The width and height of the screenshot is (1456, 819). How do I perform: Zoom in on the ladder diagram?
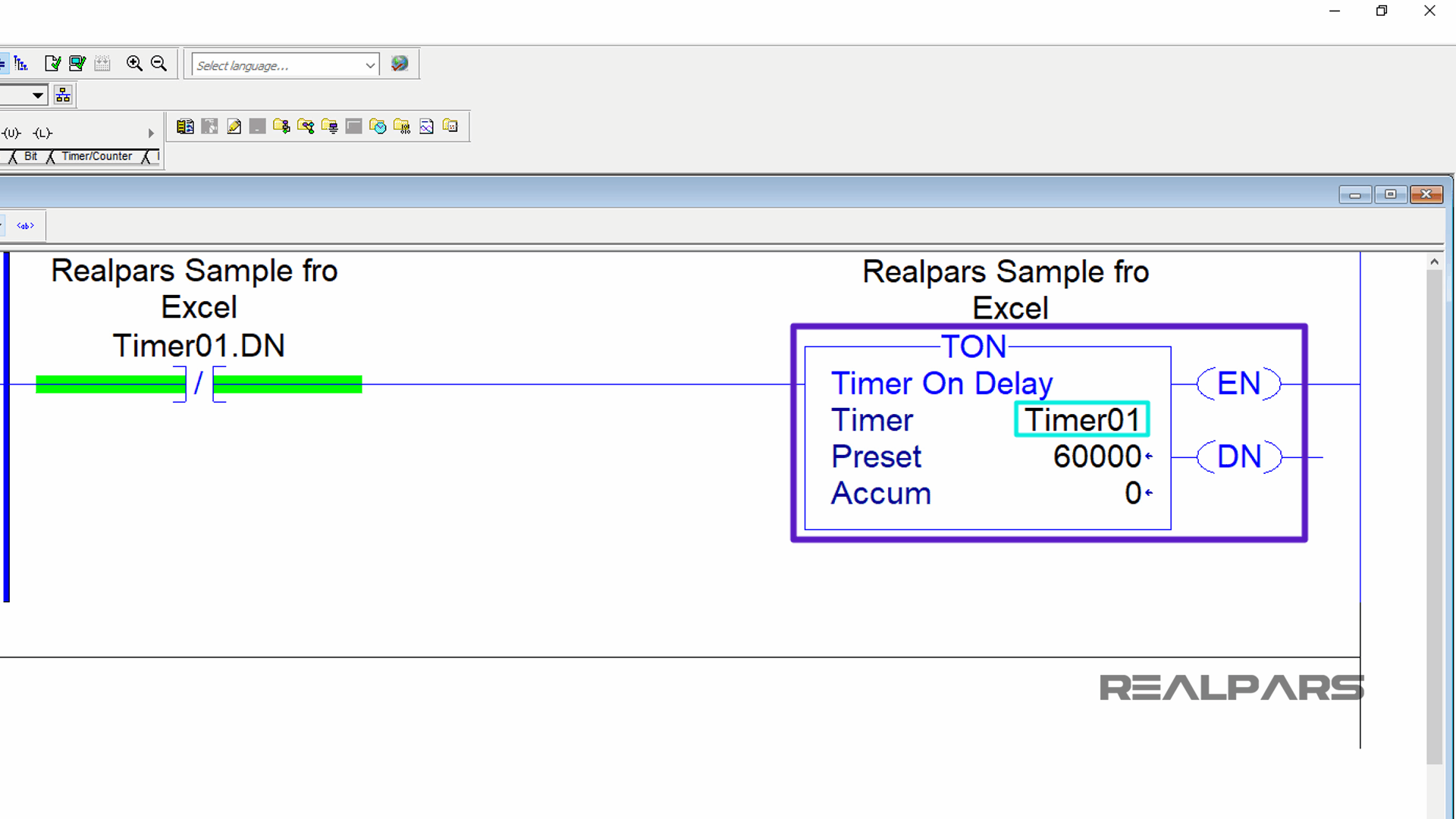pyautogui.click(x=134, y=64)
